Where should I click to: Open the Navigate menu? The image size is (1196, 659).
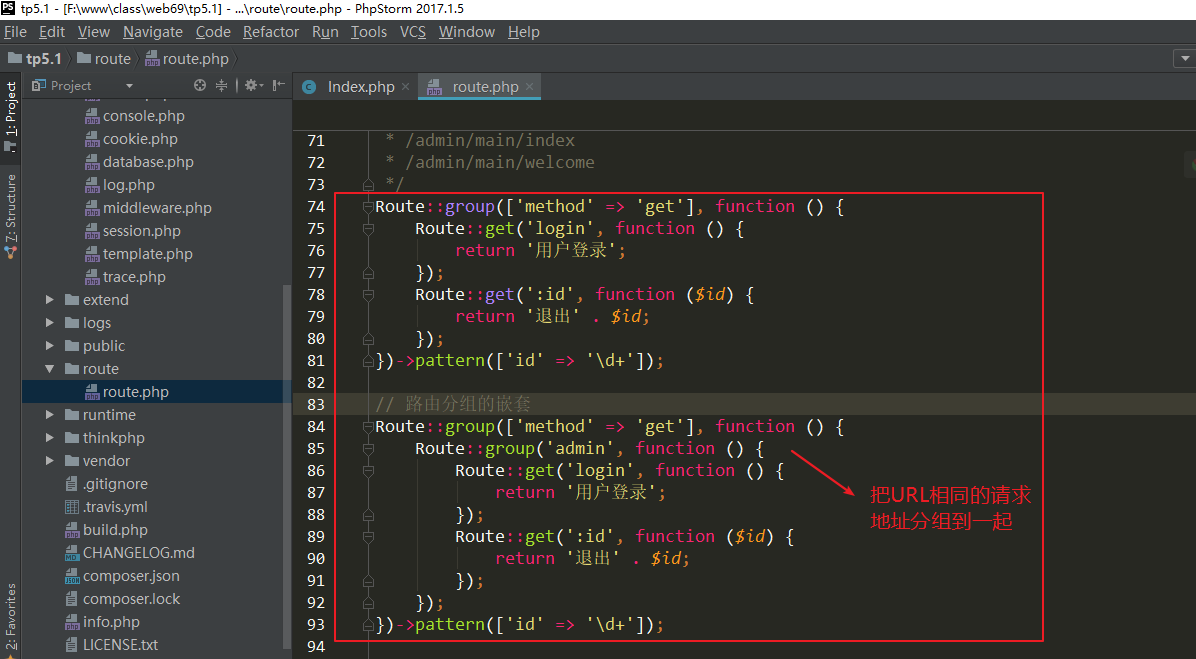153,32
